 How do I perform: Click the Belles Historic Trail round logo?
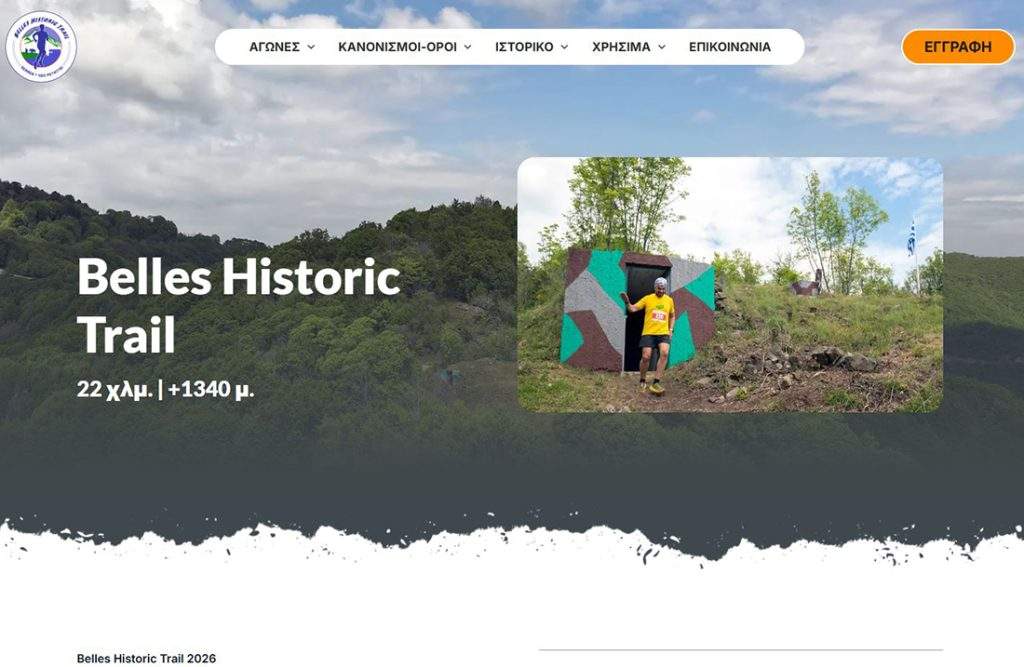point(41,46)
